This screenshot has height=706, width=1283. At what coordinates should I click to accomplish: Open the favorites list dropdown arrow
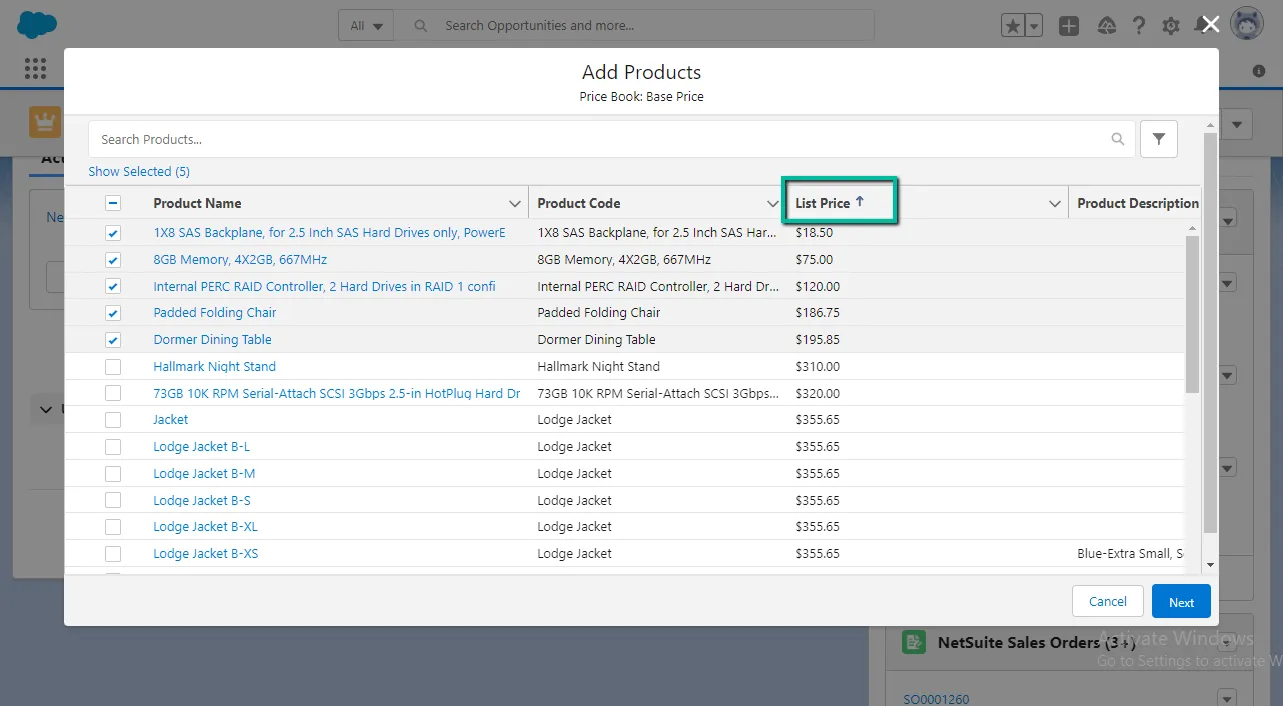point(1034,26)
